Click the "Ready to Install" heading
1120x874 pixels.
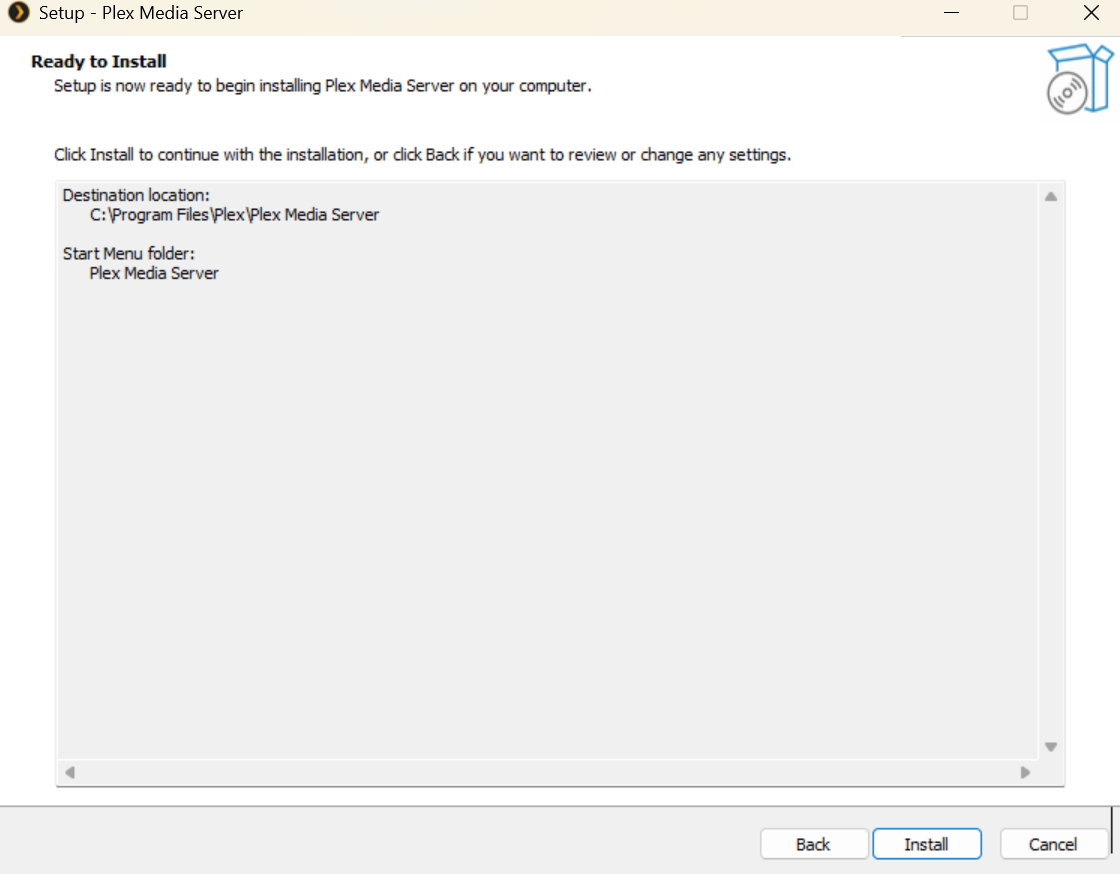[99, 62]
